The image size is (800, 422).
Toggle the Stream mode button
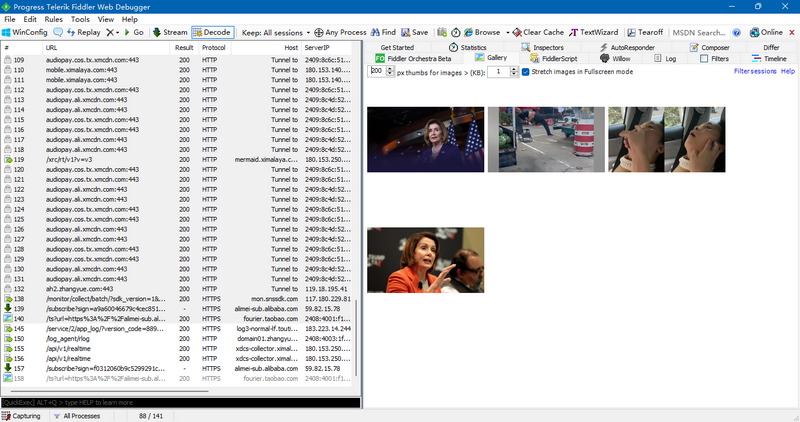click(169, 32)
